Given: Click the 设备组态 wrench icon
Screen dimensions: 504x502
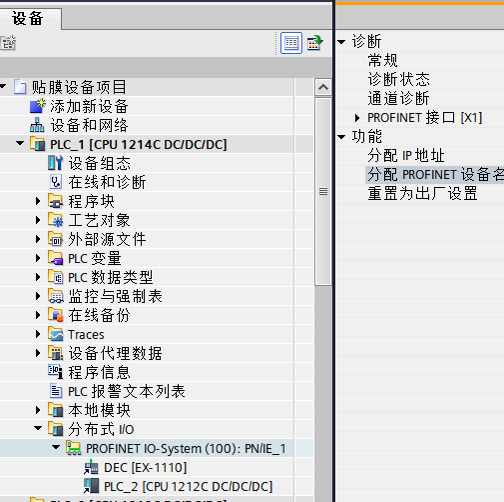Looking at the screenshot, I should pos(56,163).
